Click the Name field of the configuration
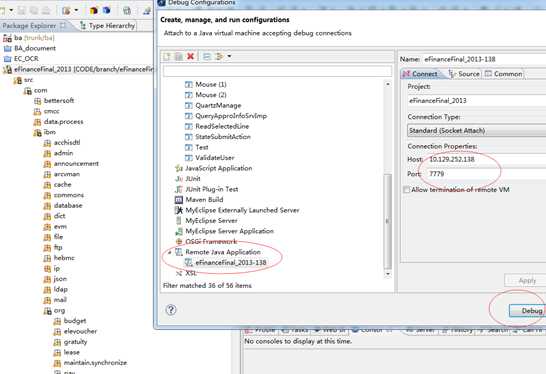 (x=484, y=59)
